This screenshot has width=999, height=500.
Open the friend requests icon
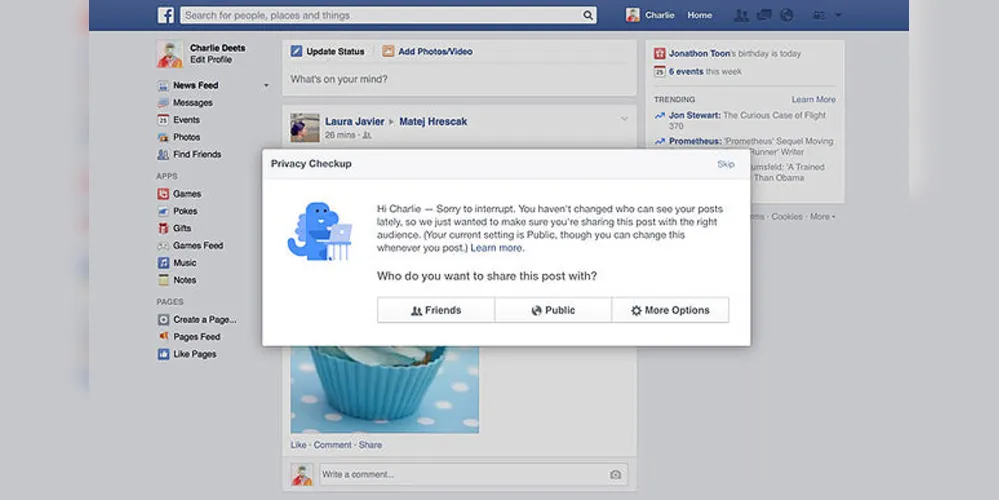(741, 15)
